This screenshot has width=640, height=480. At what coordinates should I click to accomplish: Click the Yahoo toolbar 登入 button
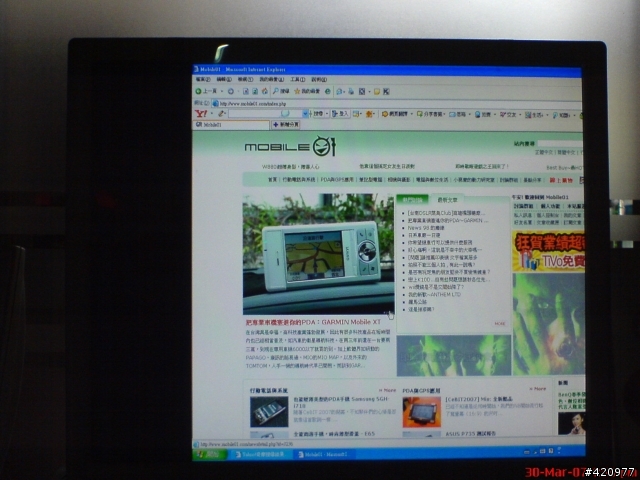click(x=340, y=114)
